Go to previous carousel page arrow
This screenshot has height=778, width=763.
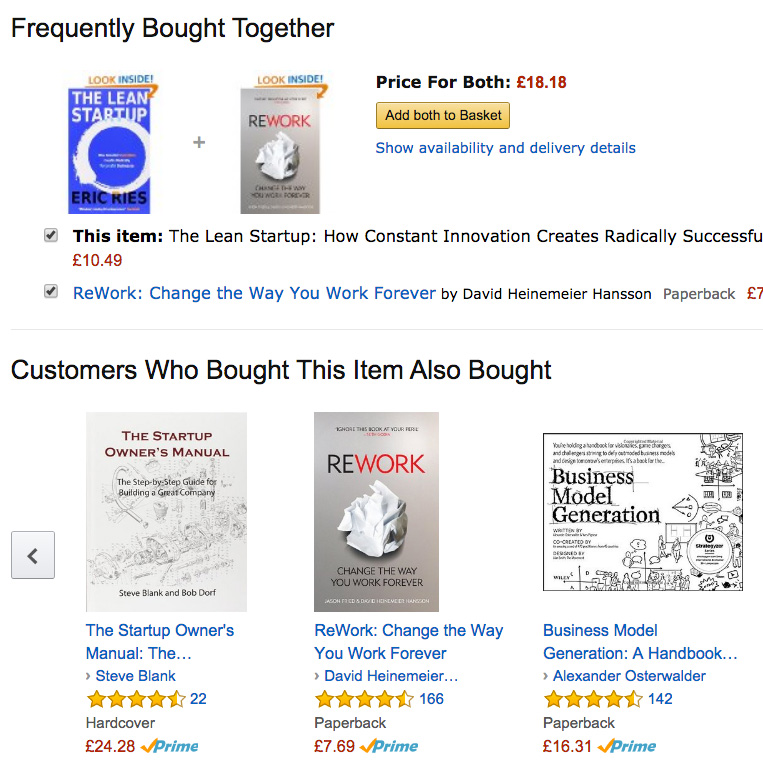33,555
